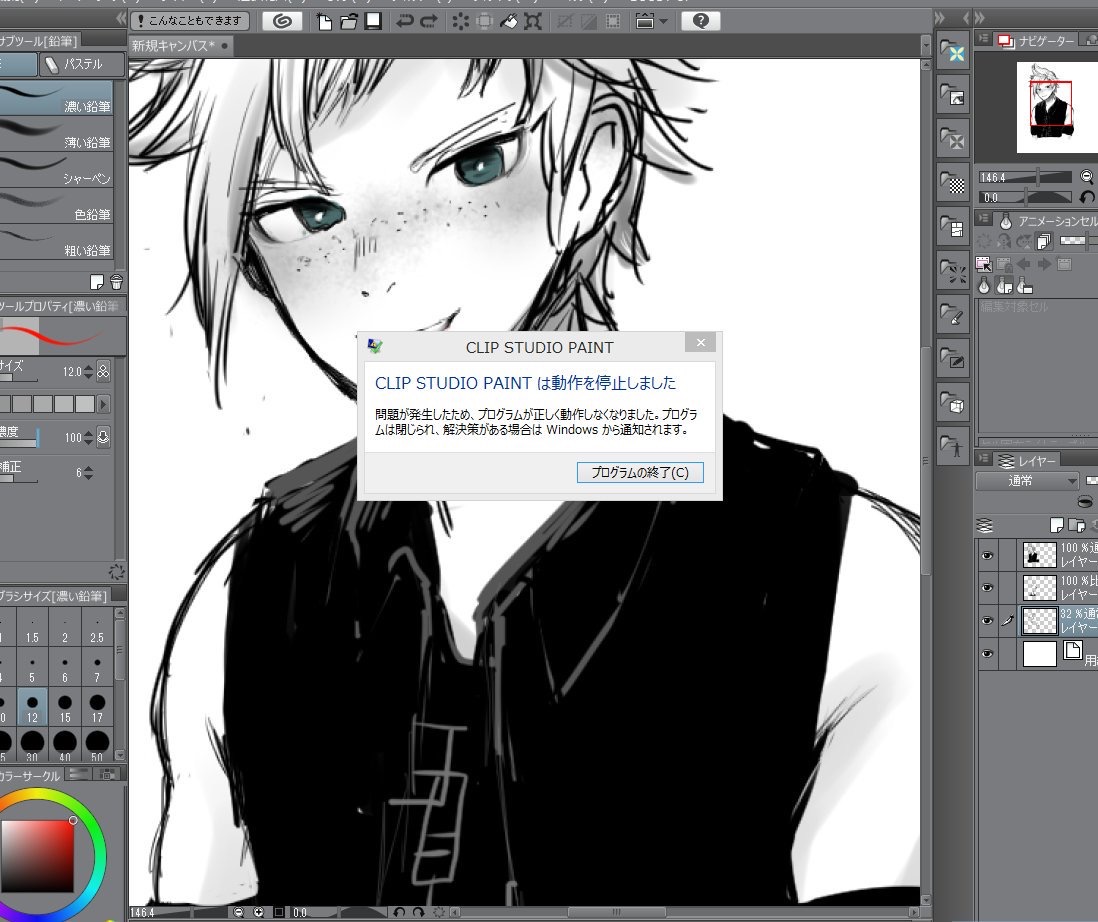Image resolution: width=1098 pixels, height=922 pixels.
Task: Click the New document icon in the toolbar
Action: 325,20
